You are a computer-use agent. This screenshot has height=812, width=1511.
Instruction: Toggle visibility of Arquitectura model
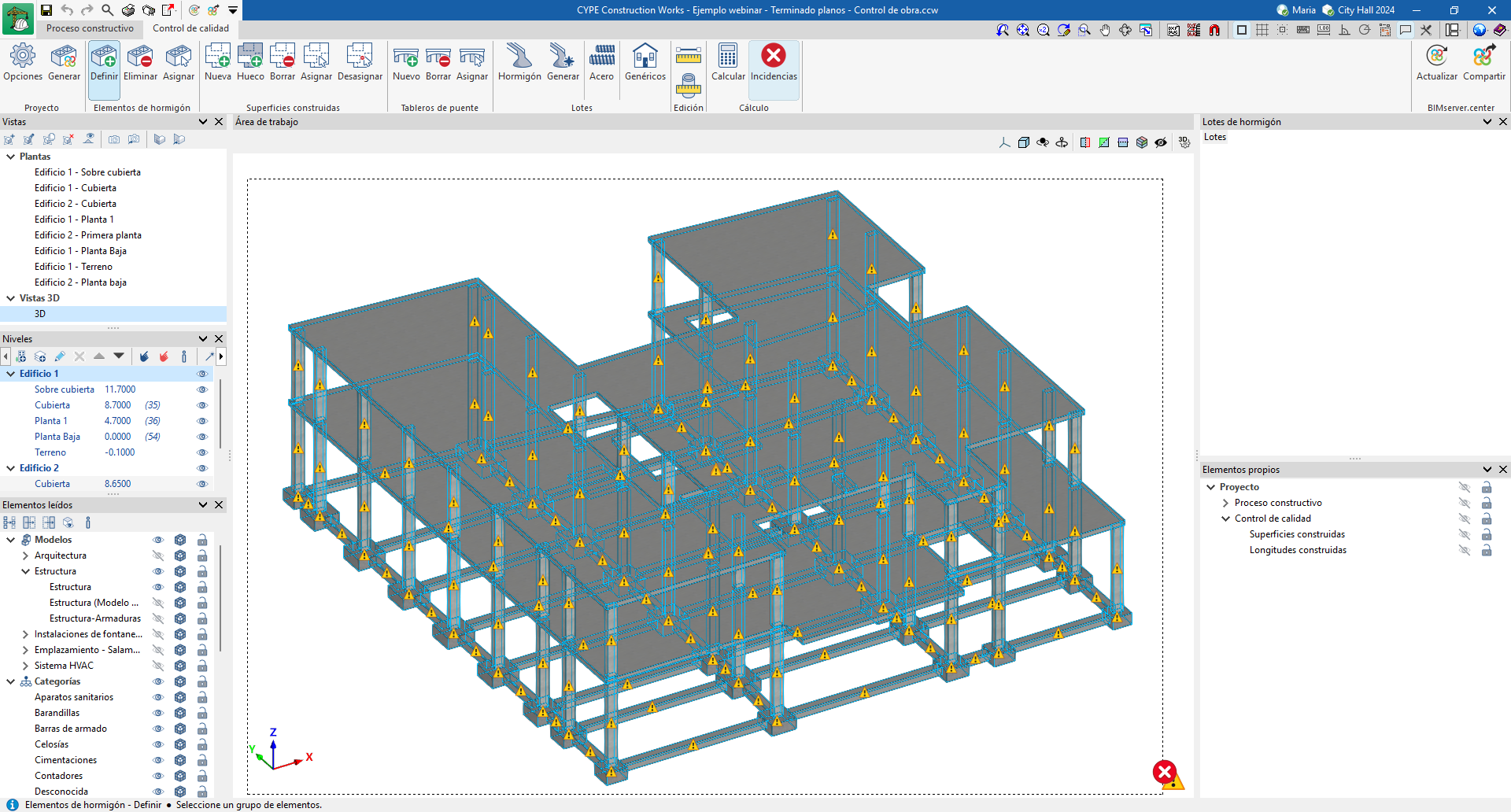pyautogui.click(x=158, y=555)
